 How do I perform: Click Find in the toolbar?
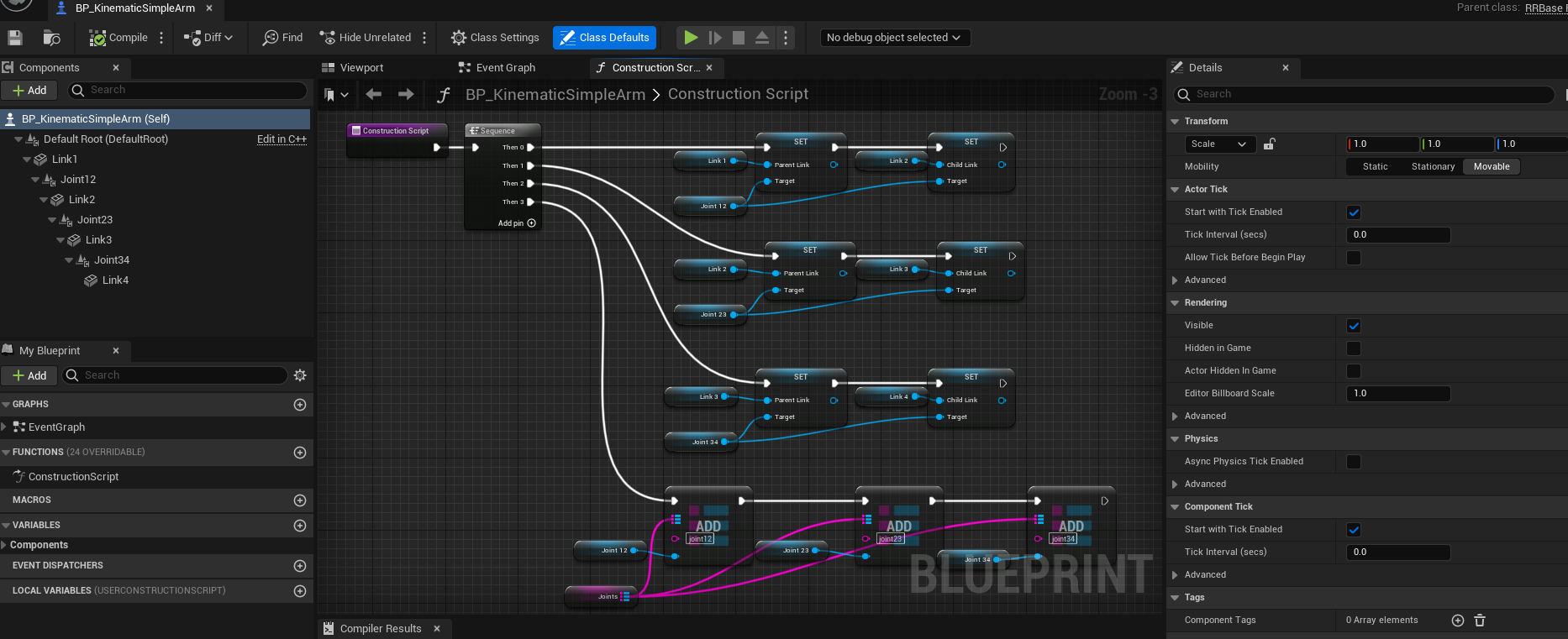click(282, 38)
